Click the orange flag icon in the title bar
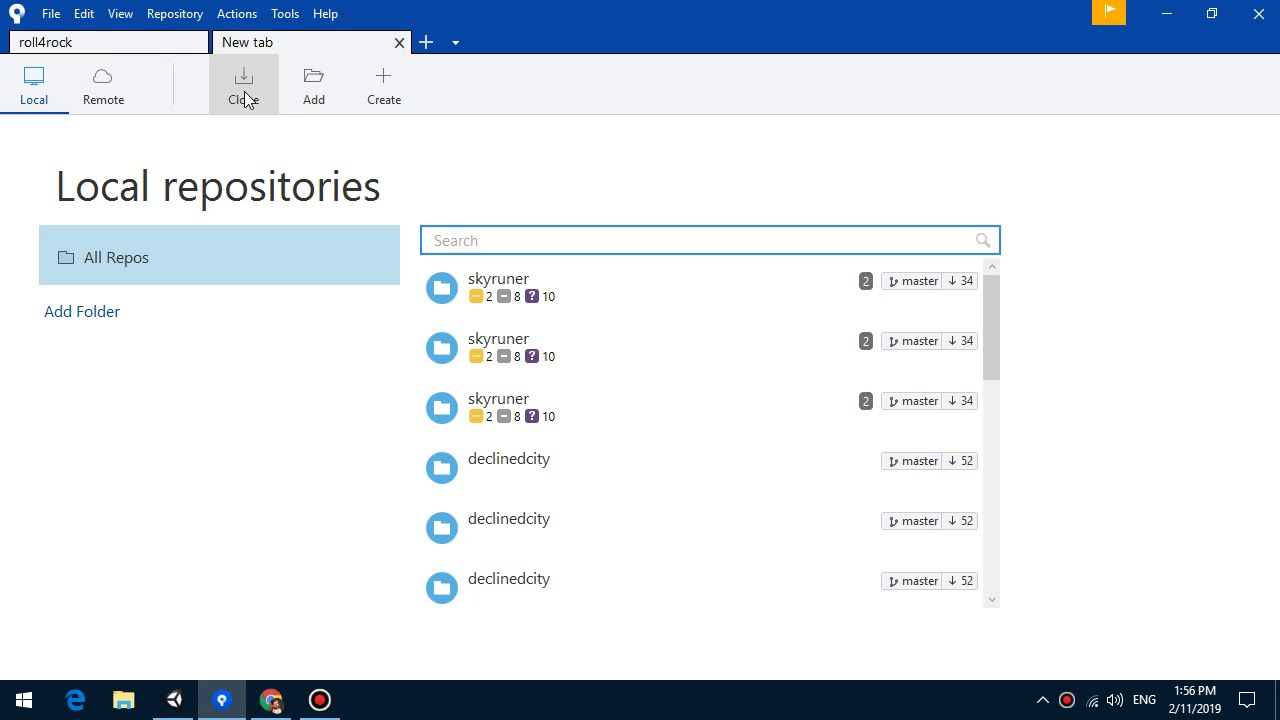Screen dimensions: 1280x720 coord(1109,12)
